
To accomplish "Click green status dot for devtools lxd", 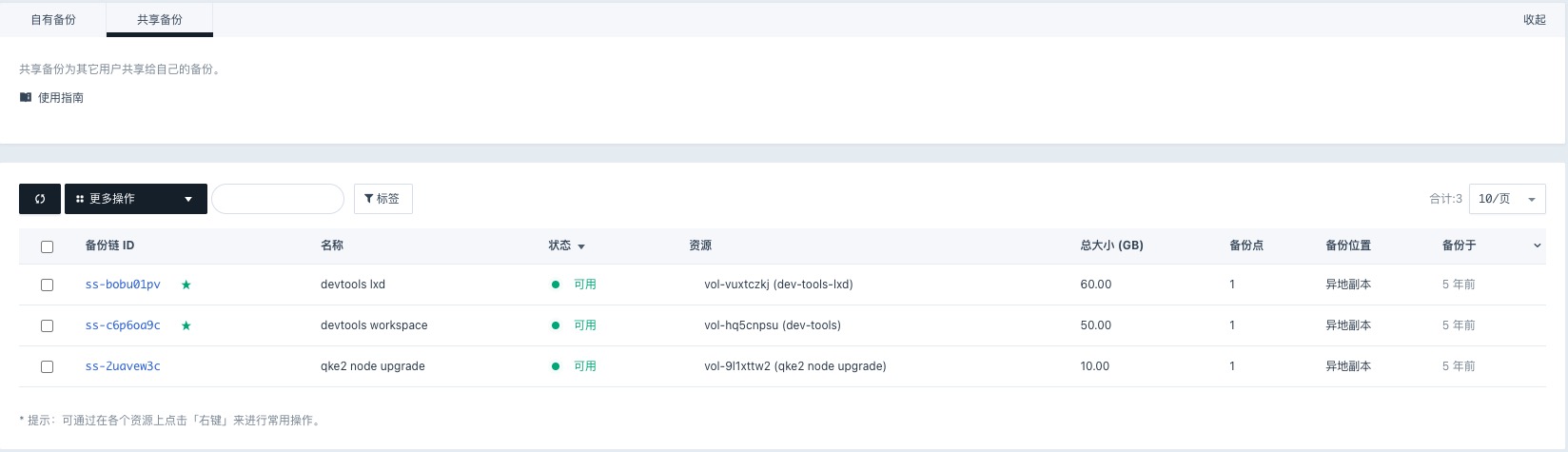I will [556, 285].
